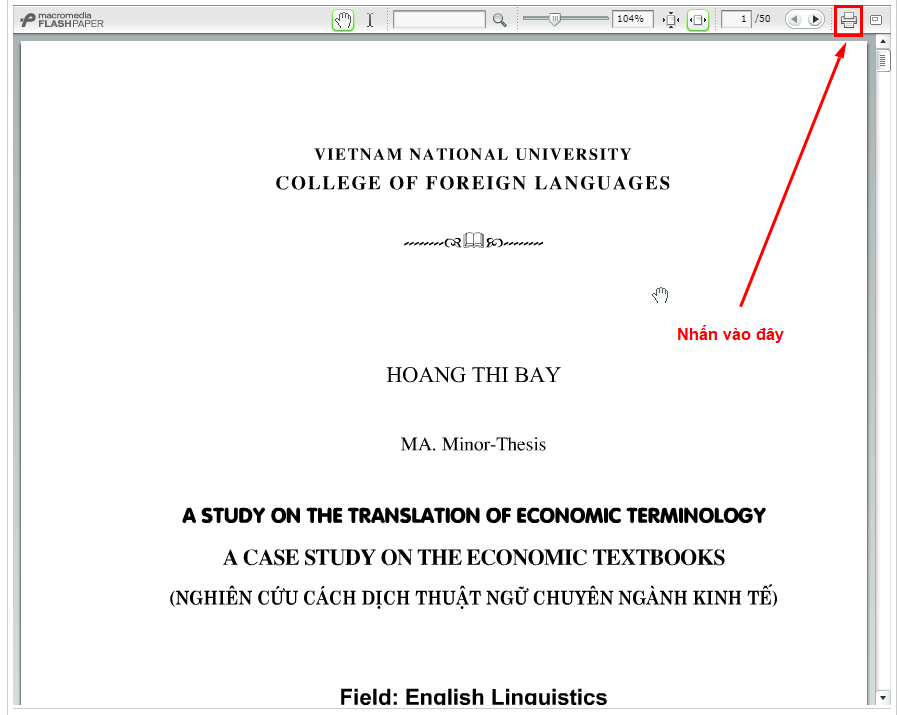The image size is (897, 715).
Task: Select the zoom percentage field showing 104%
Action: click(x=631, y=18)
